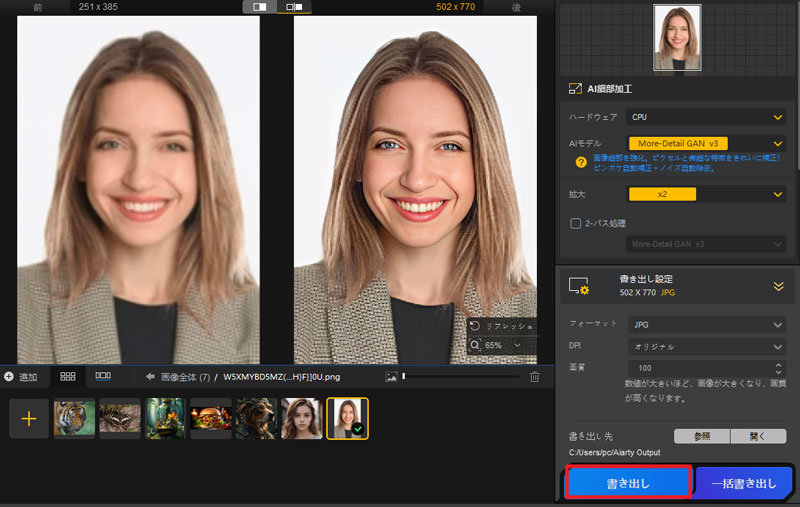
Task: Expand the 書き出し設定 section chevron
Action: pos(778,286)
